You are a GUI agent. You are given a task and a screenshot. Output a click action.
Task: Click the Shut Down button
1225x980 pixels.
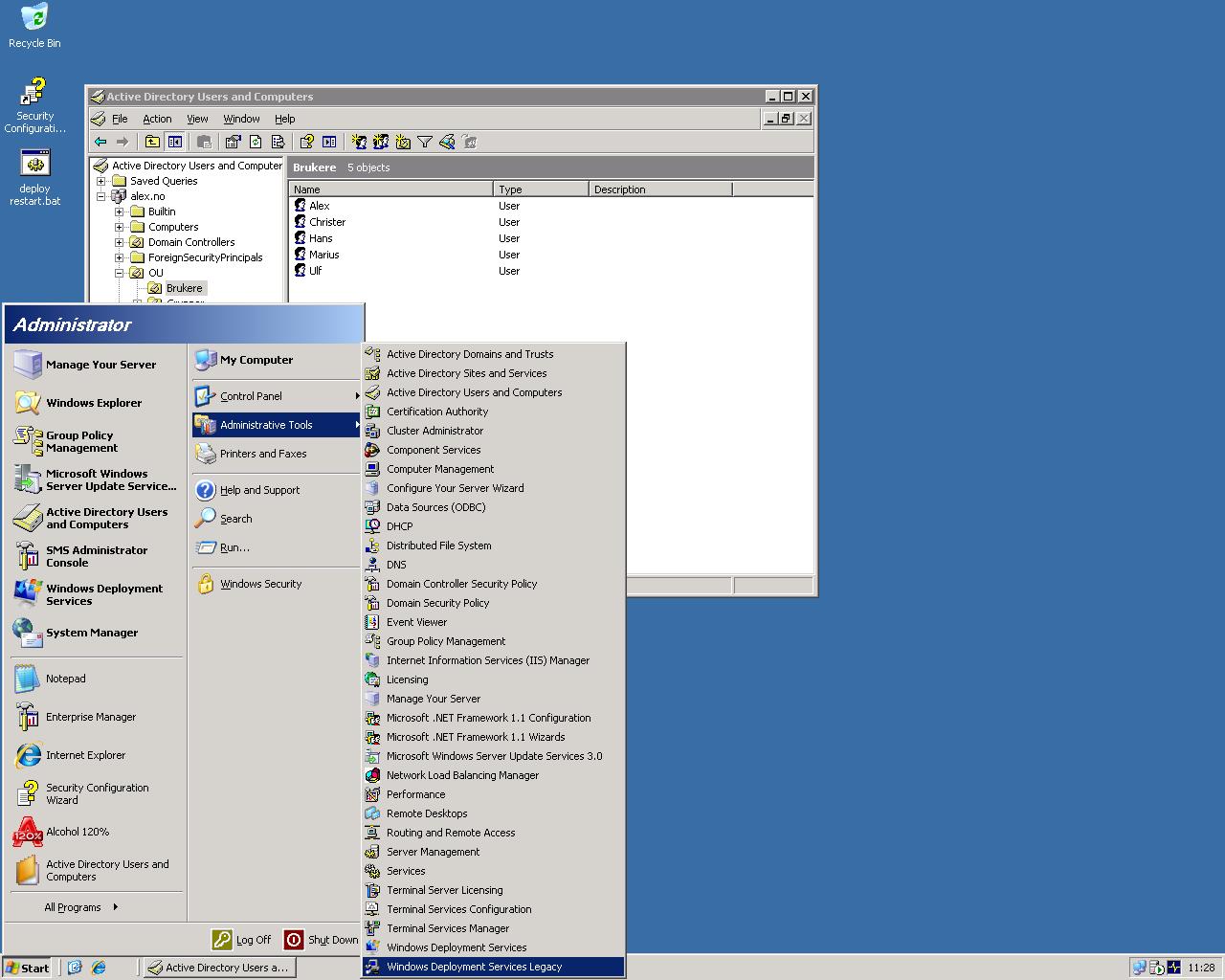pos(322,940)
